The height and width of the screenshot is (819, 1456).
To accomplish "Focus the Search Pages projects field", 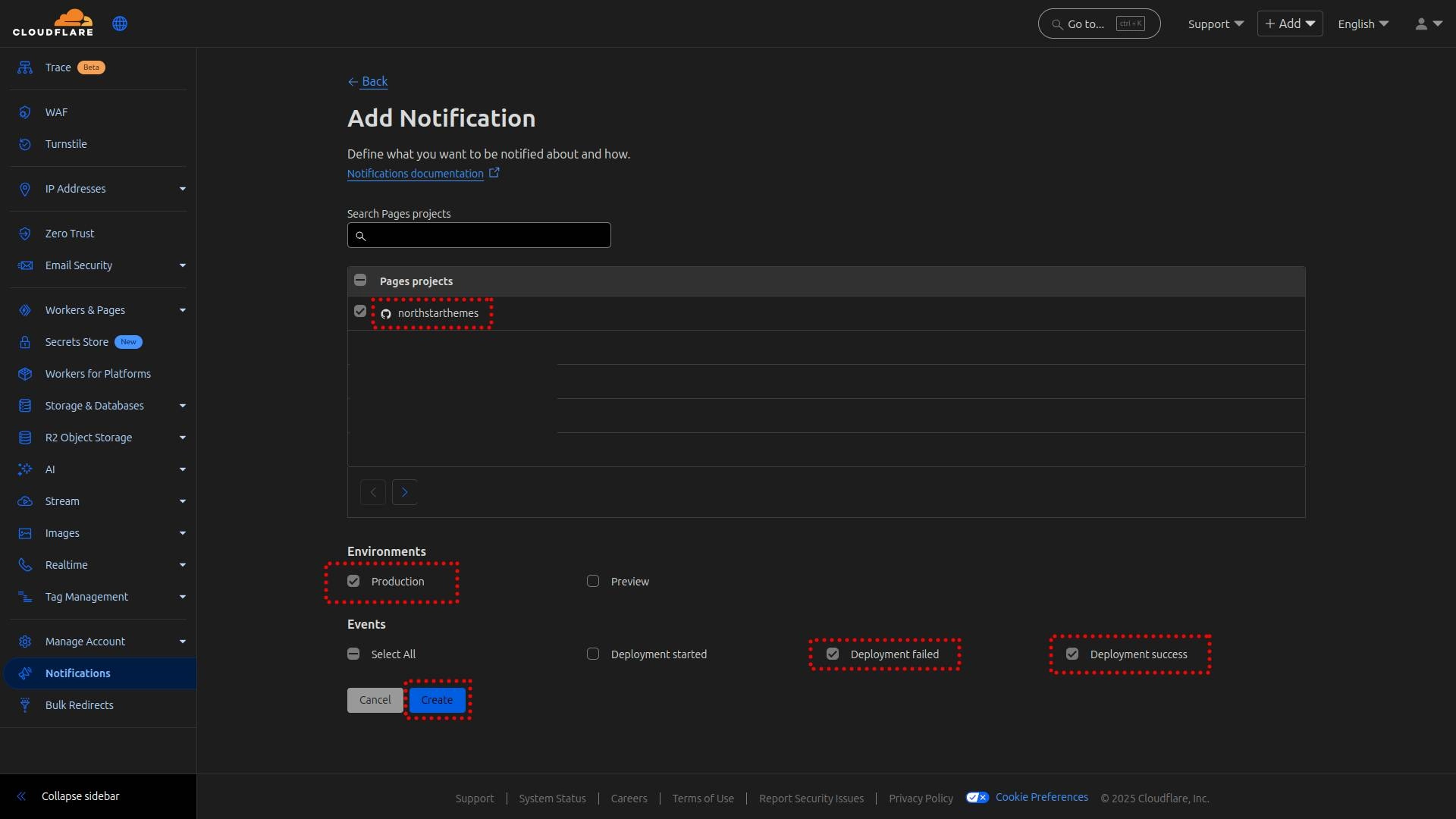I will click(479, 235).
